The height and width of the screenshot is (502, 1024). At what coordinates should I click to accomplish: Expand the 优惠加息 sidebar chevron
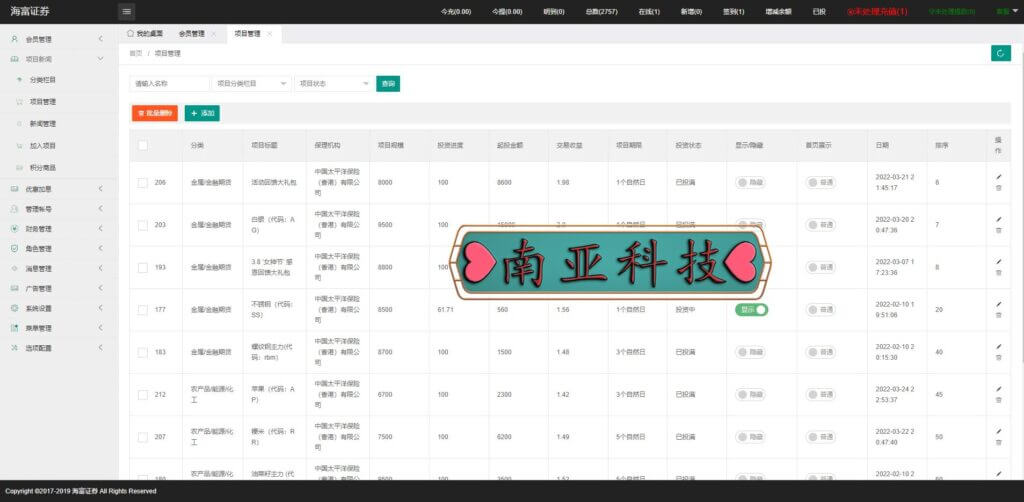101,189
